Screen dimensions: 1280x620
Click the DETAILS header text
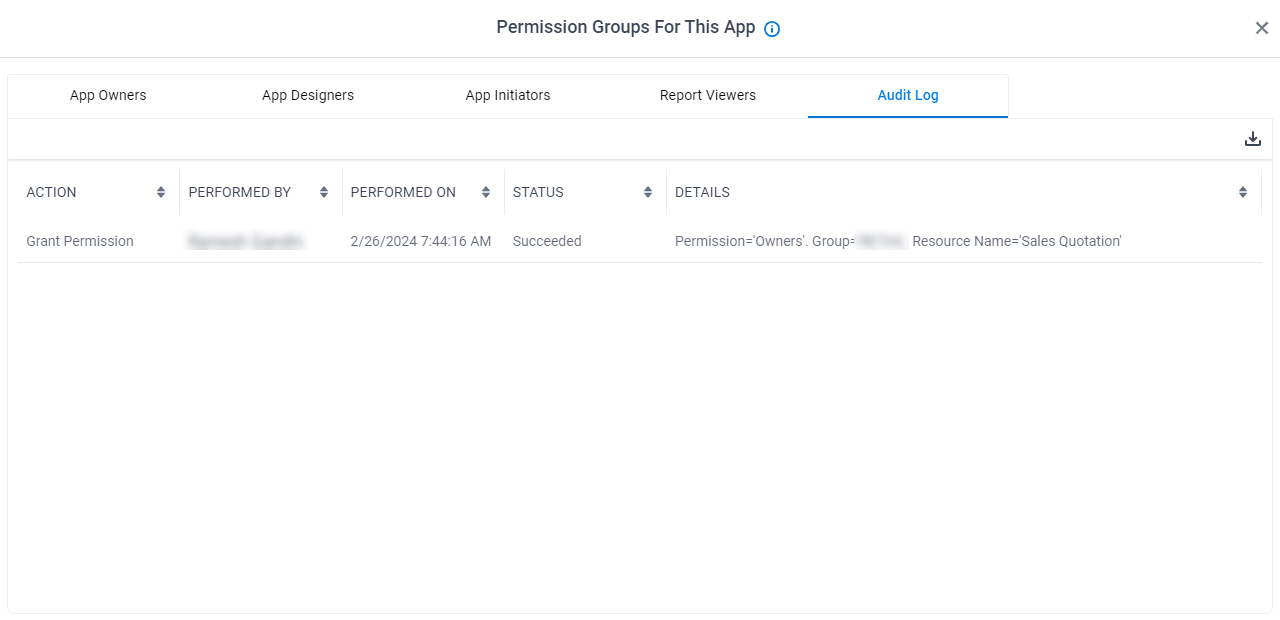pos(702,192)
